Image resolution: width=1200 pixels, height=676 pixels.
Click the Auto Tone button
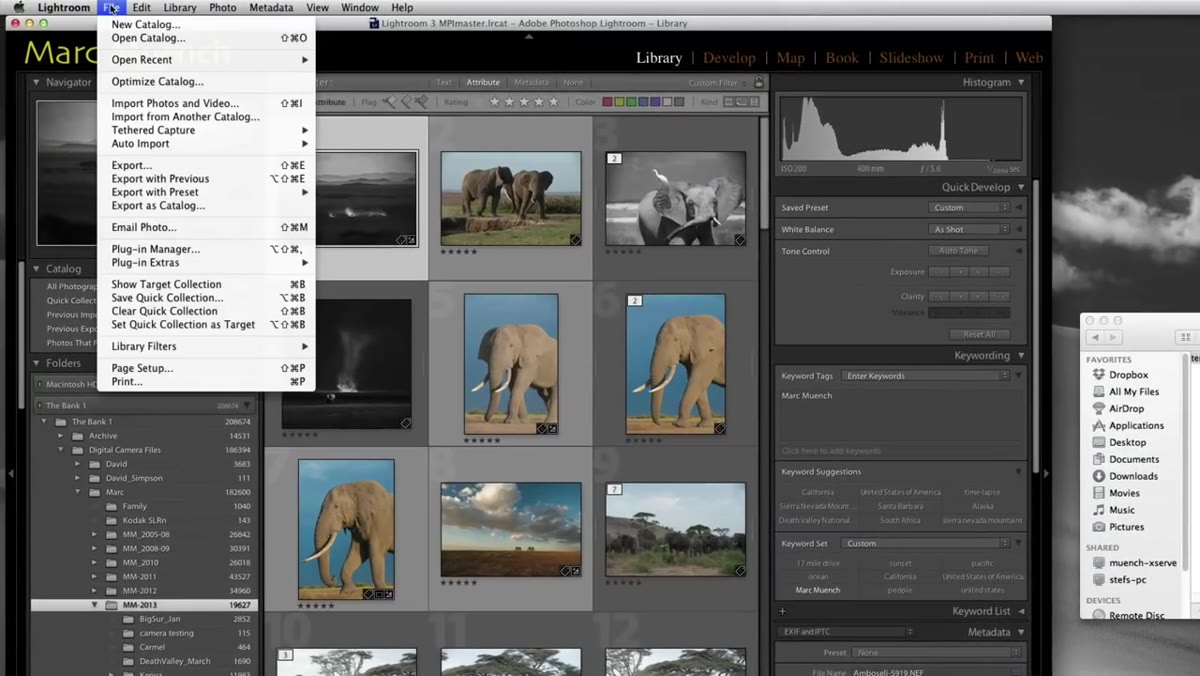(x=958, y=251)
